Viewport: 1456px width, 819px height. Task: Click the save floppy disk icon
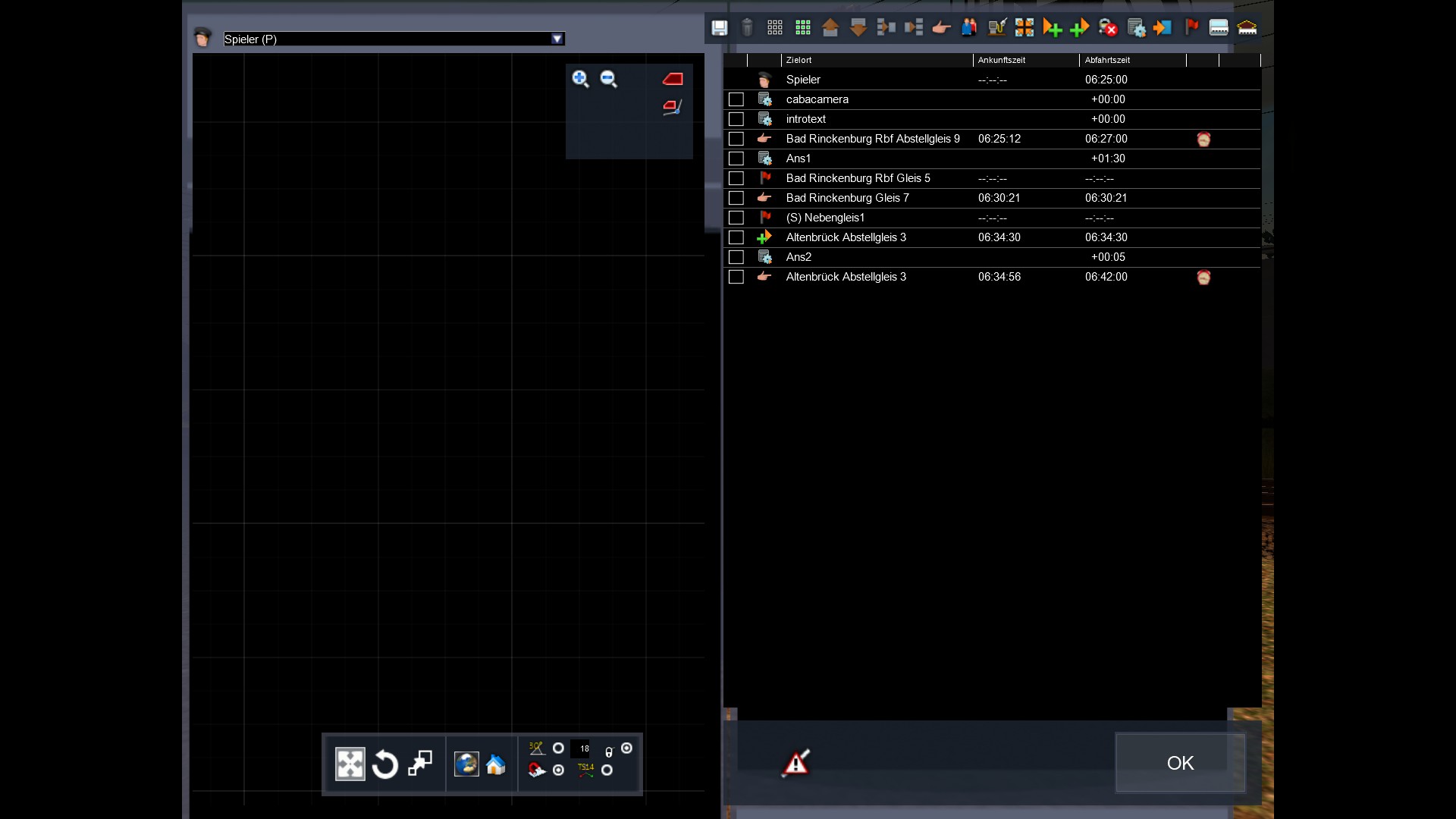(719, 28)
